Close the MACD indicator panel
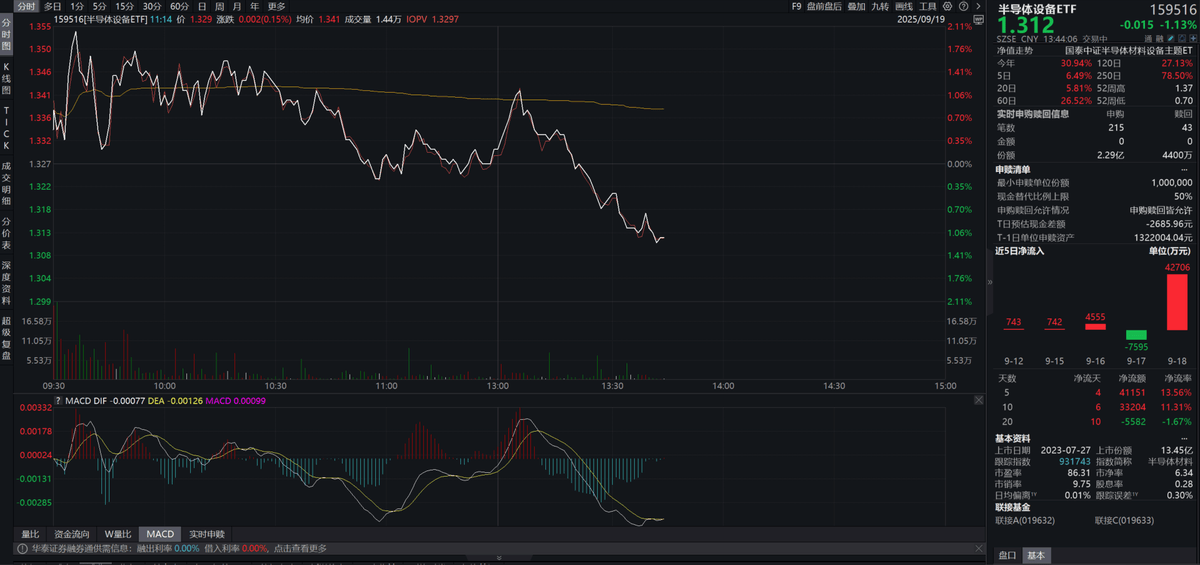The width and height of the screenshot is (1200, 565). [x=977, y=401]
